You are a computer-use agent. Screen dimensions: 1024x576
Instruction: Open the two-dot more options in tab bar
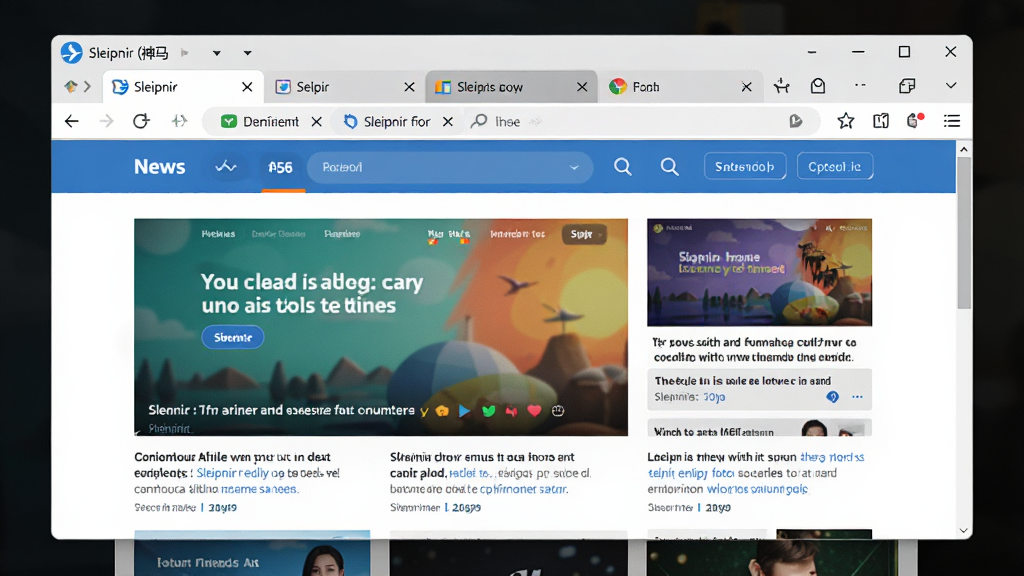coord(860,86)
